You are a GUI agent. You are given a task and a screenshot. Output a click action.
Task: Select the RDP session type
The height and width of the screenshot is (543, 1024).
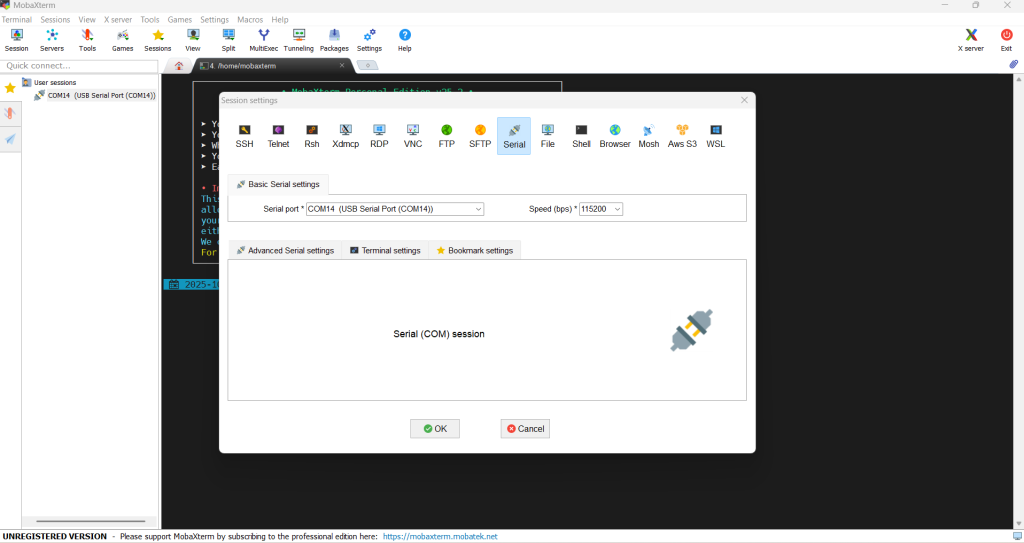[379, 135]
